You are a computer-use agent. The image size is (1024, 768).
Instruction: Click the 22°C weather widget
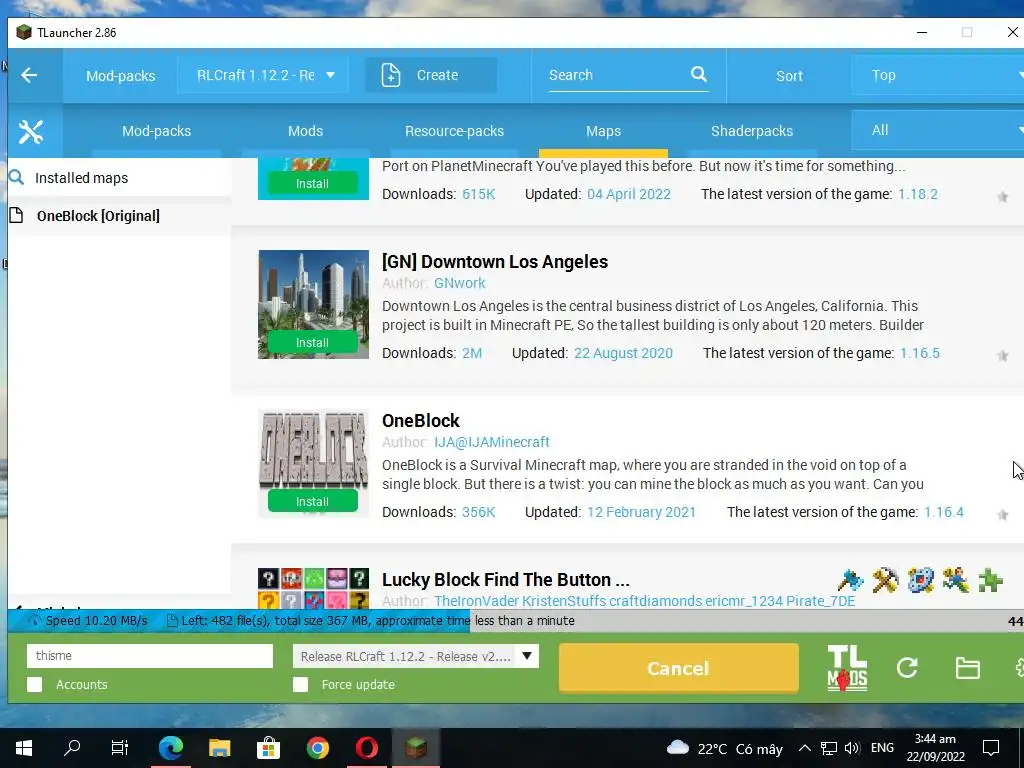[724, 748]
